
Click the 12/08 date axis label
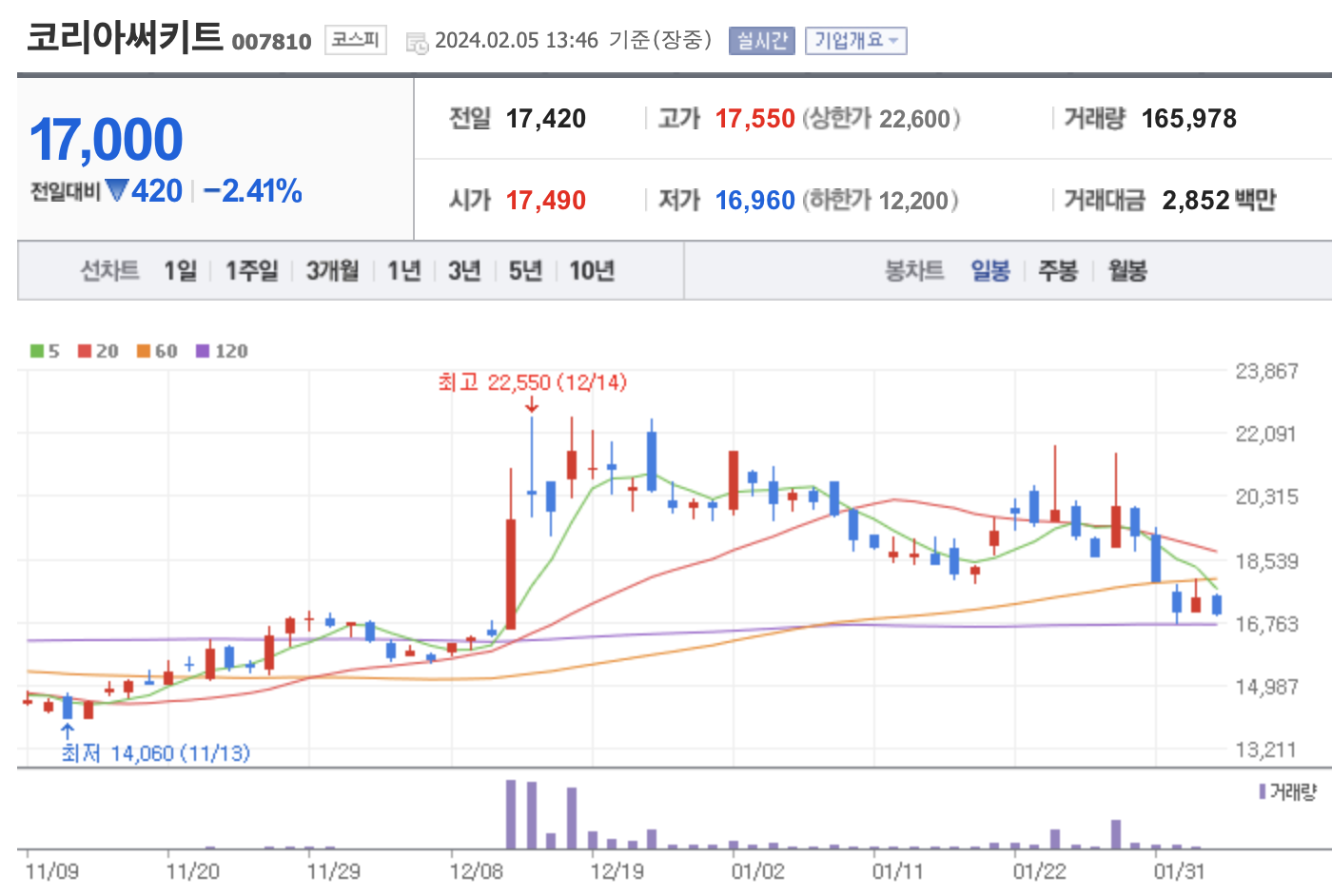(477, 871)
